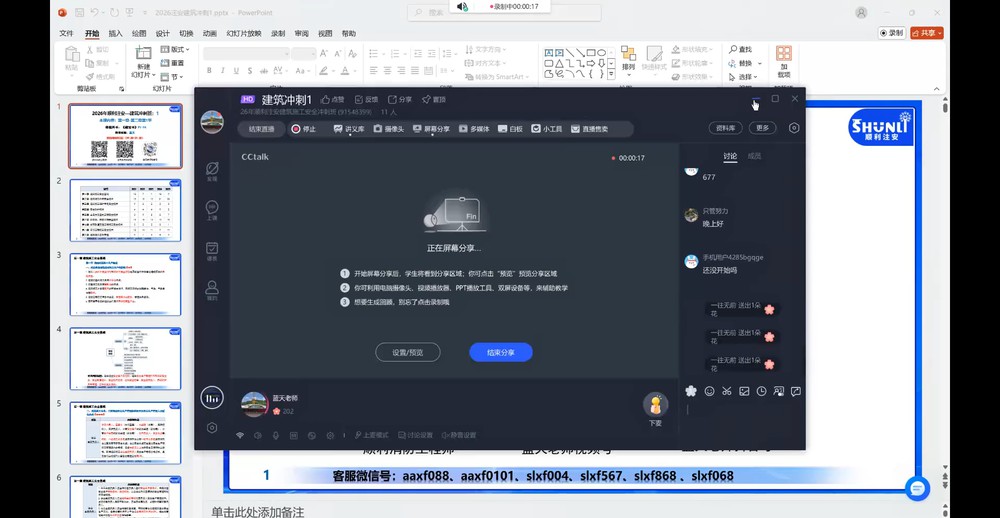Open 小工具 in CCtalk toolbar
The height and width of the screenshot is (518, 1000).
547,129
